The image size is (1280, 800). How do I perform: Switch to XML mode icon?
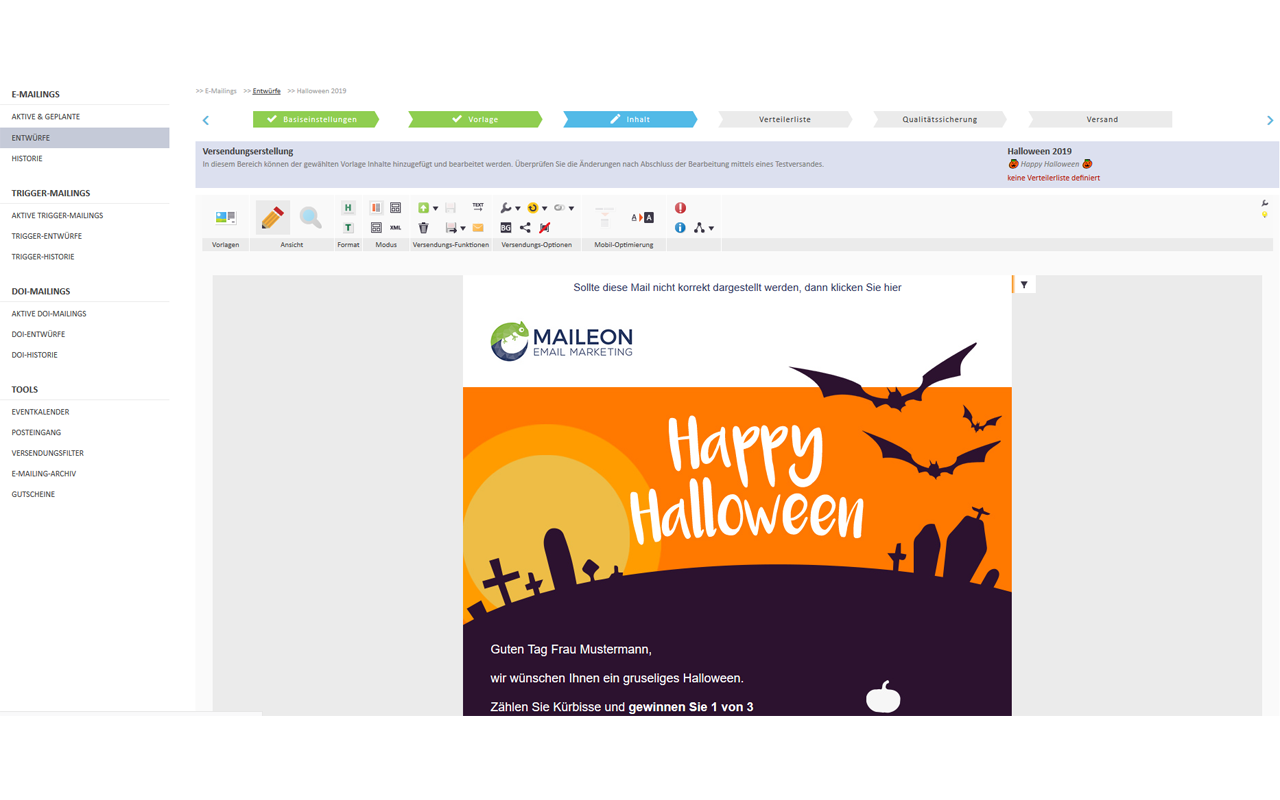(395, 228)
